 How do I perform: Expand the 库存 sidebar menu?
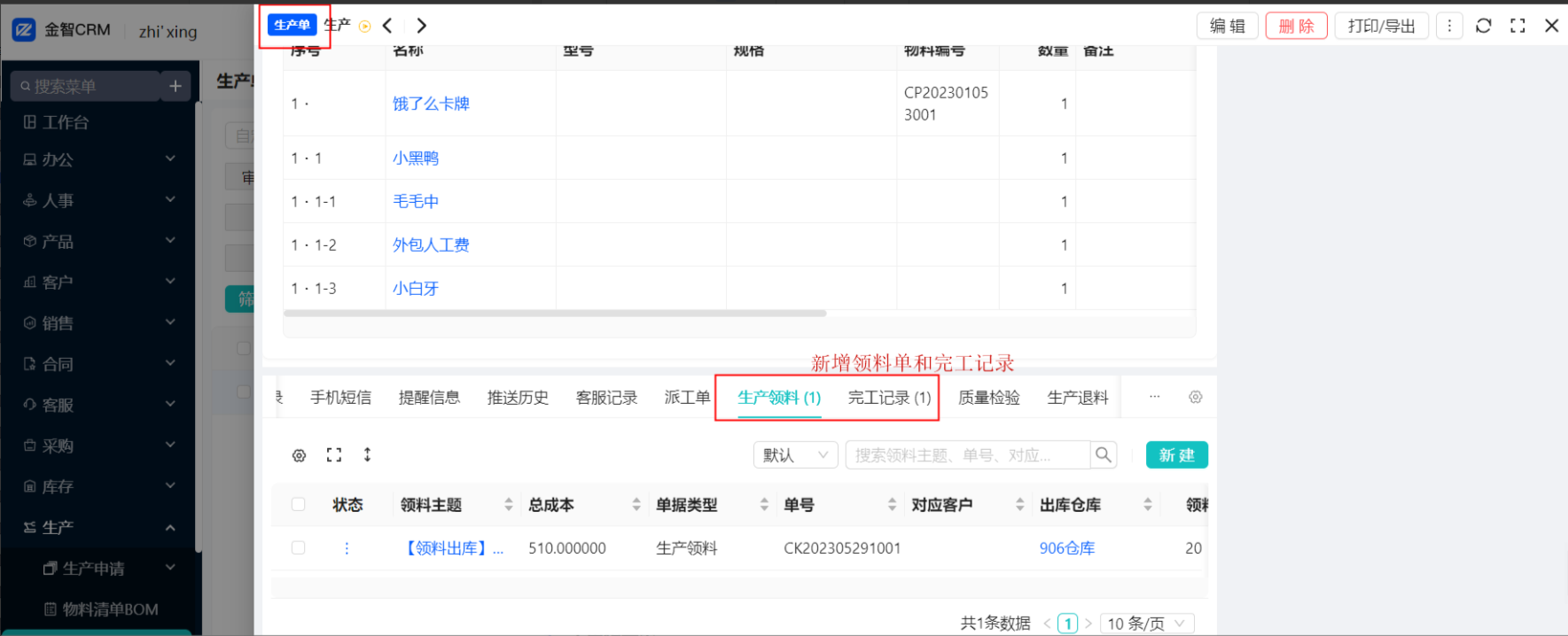tap(99, 486)
